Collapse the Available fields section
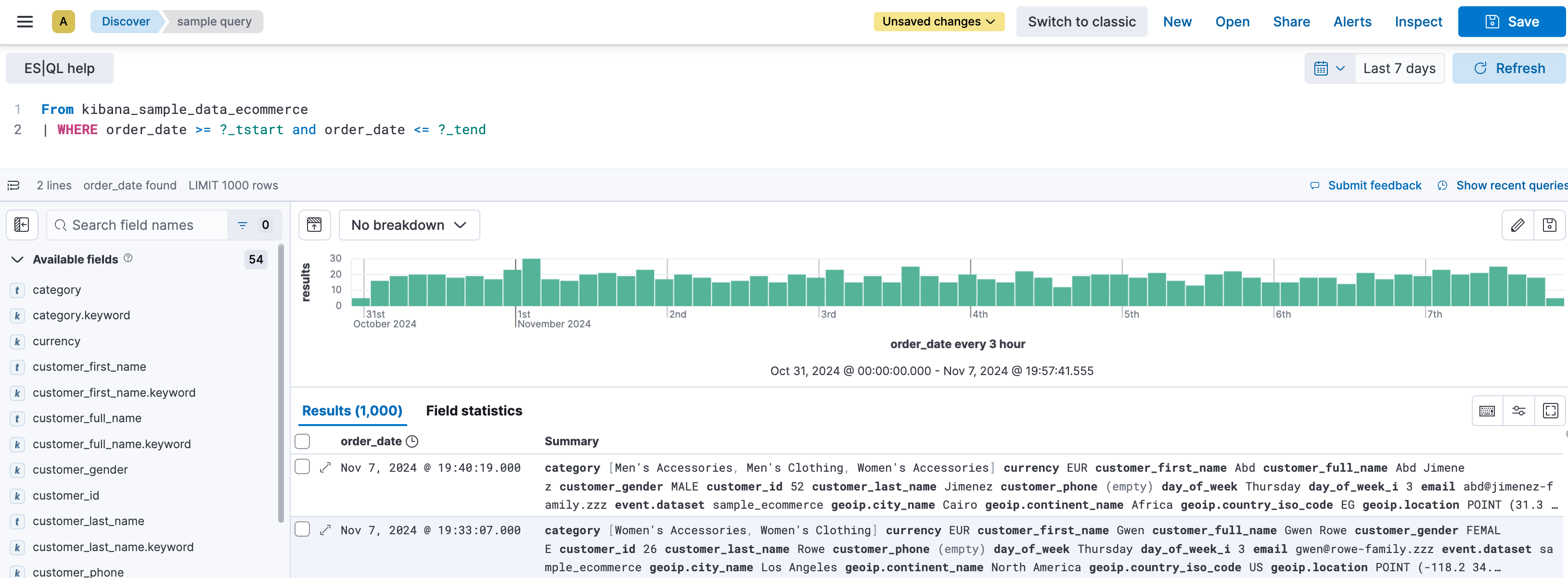 17,259
